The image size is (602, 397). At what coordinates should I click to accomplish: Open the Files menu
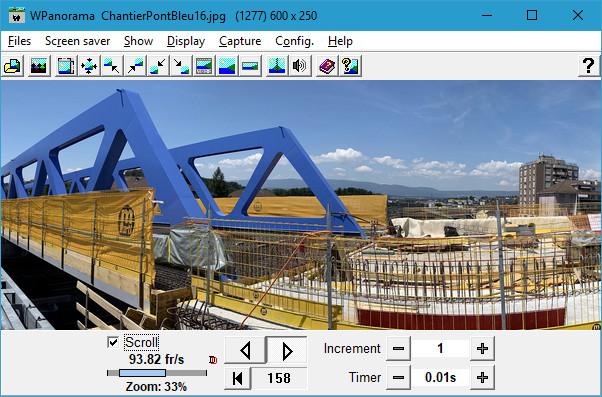click(x=19, y=41)
